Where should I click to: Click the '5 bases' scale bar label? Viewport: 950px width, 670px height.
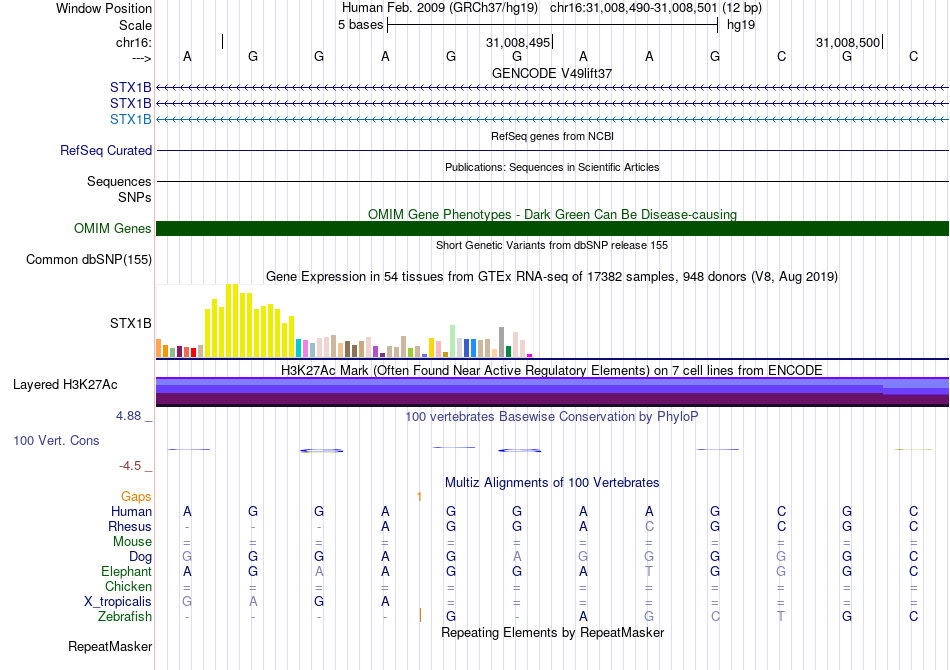point(360,25)
